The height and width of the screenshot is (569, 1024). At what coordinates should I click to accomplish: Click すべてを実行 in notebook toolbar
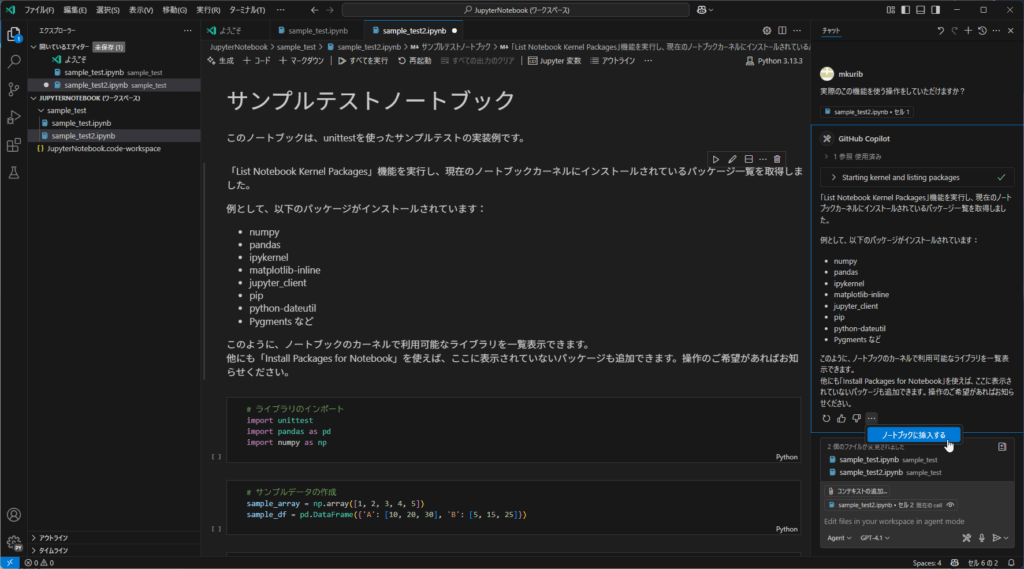pos(362,61)
